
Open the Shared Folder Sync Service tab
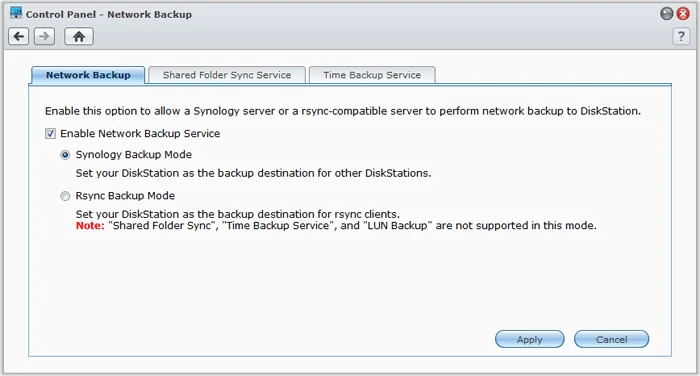tap(227, 75)
